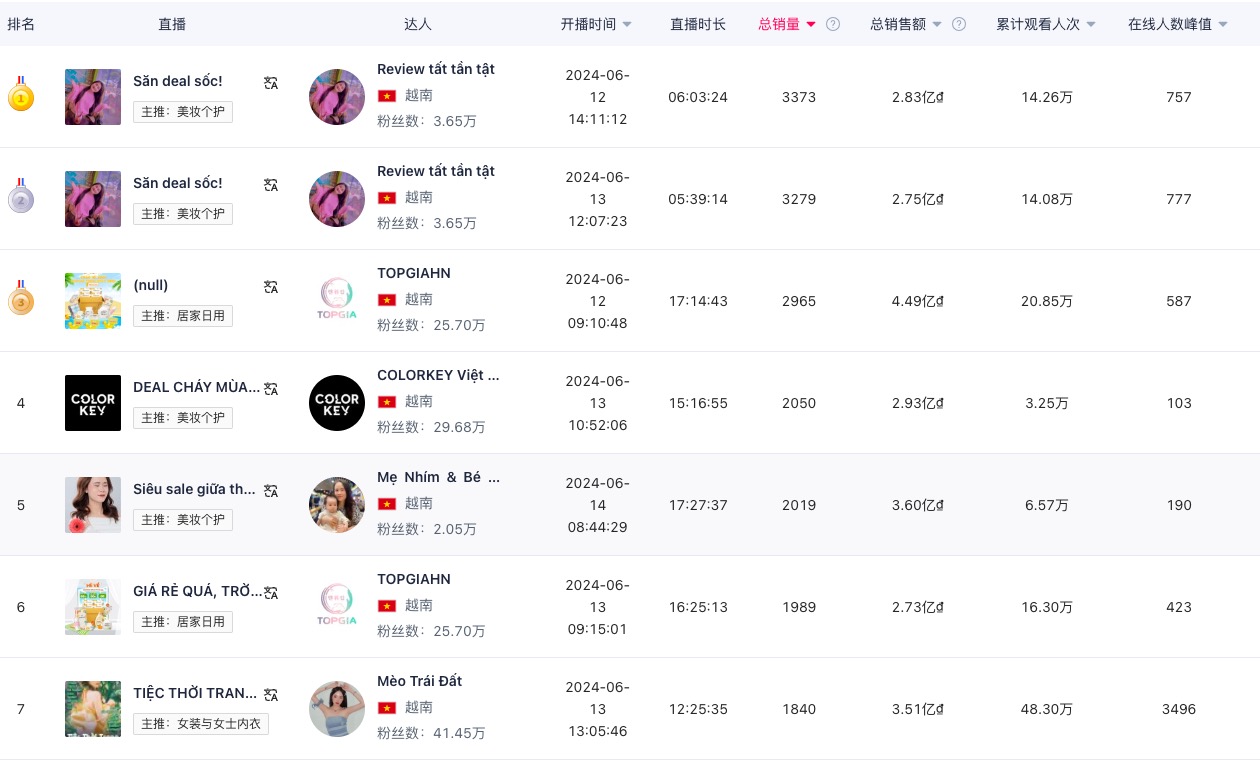Sort by 在线人数峰值 column
The width and height of the screenshot is (1260, 771).
point(1223,24)
